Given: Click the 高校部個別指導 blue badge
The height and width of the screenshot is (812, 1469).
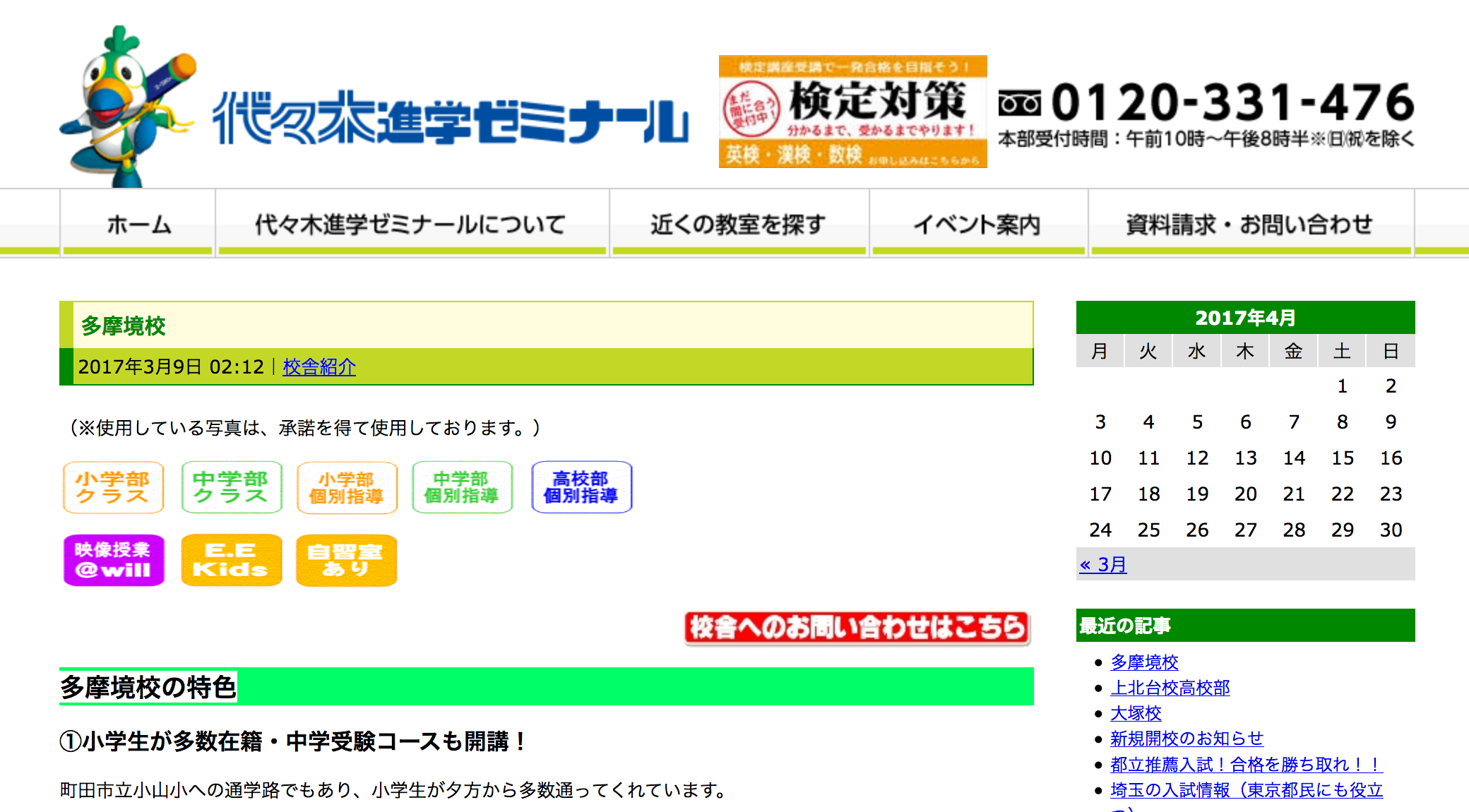Looking at the screenshot, I should [x=581, y=487].
